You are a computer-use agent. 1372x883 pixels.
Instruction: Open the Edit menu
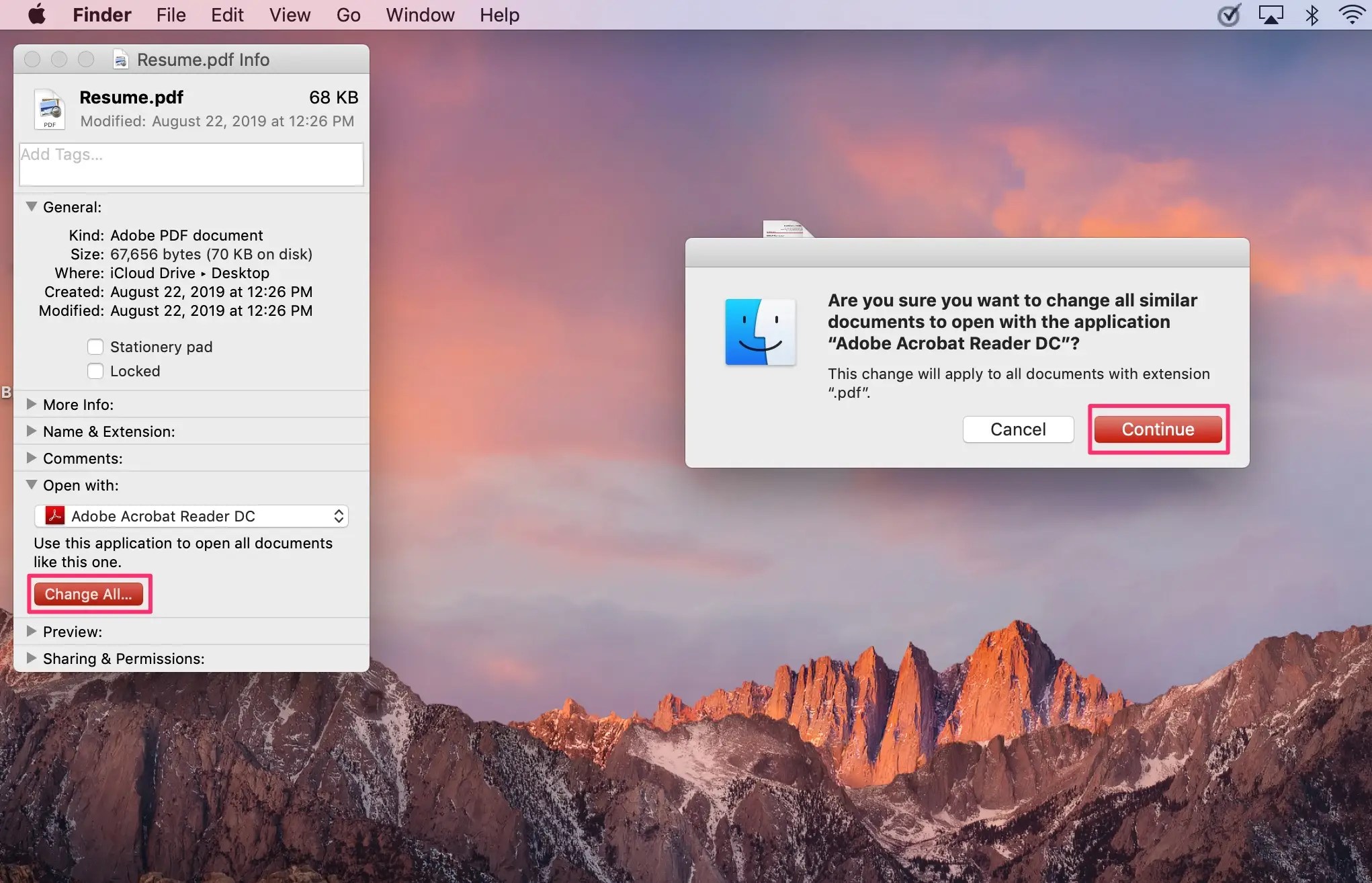pos(227,15)
